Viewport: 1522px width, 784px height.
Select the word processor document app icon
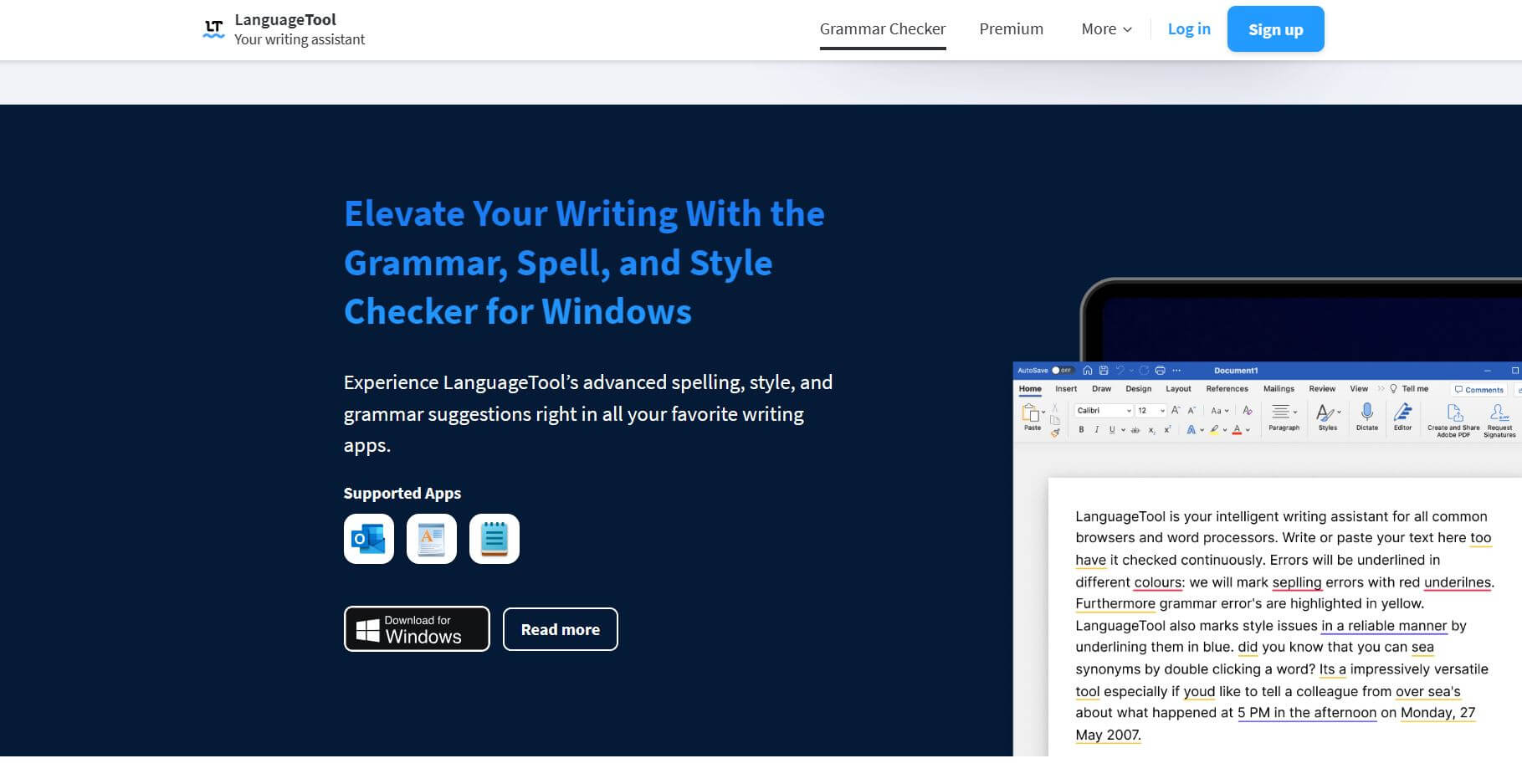click(x=432, y=539)
